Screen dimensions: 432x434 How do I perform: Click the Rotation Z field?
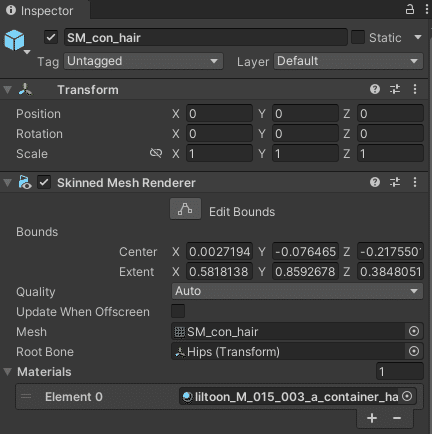tap(390, 134)
